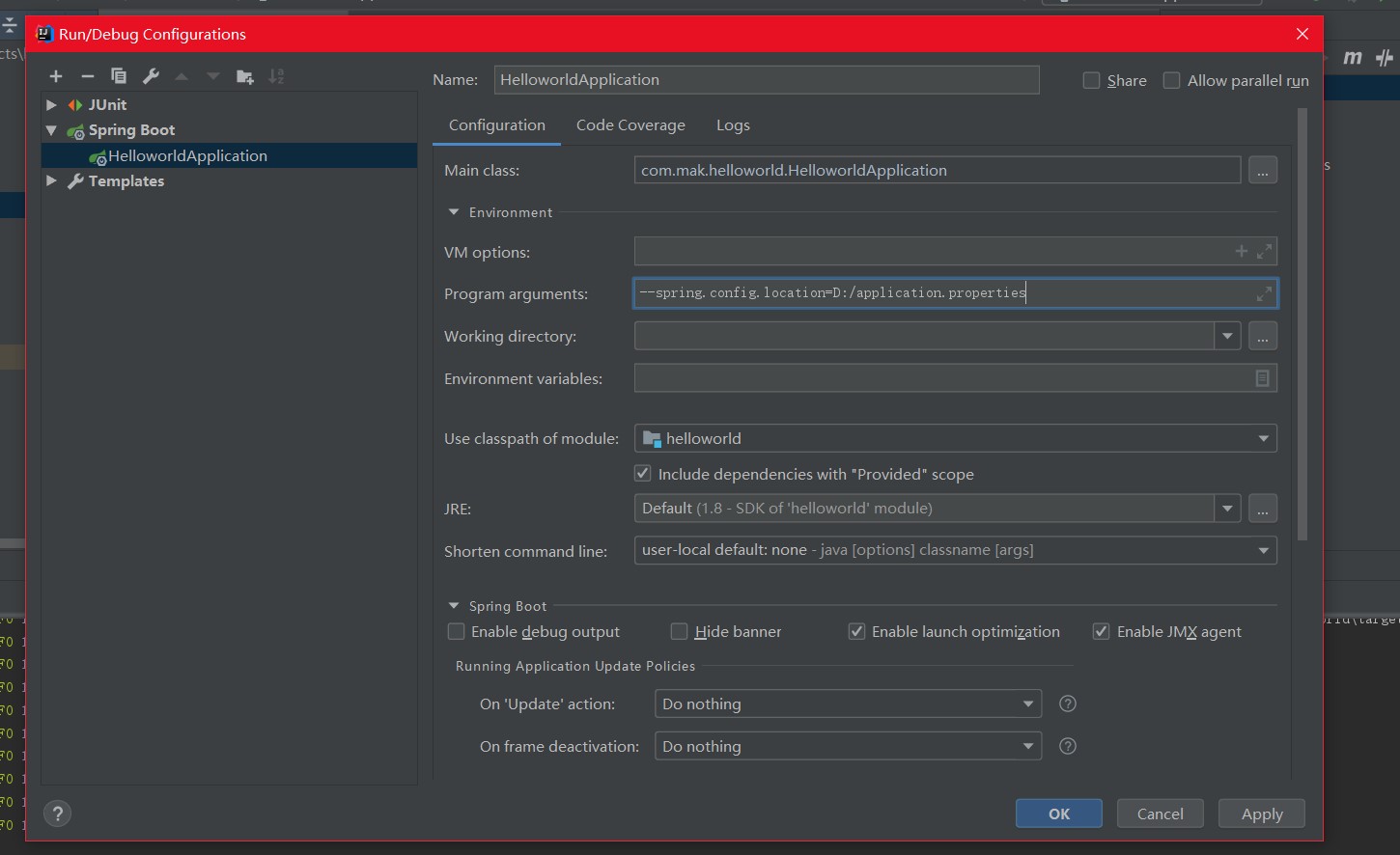Move configuration down with arrow icon

[x=212, y=76]
